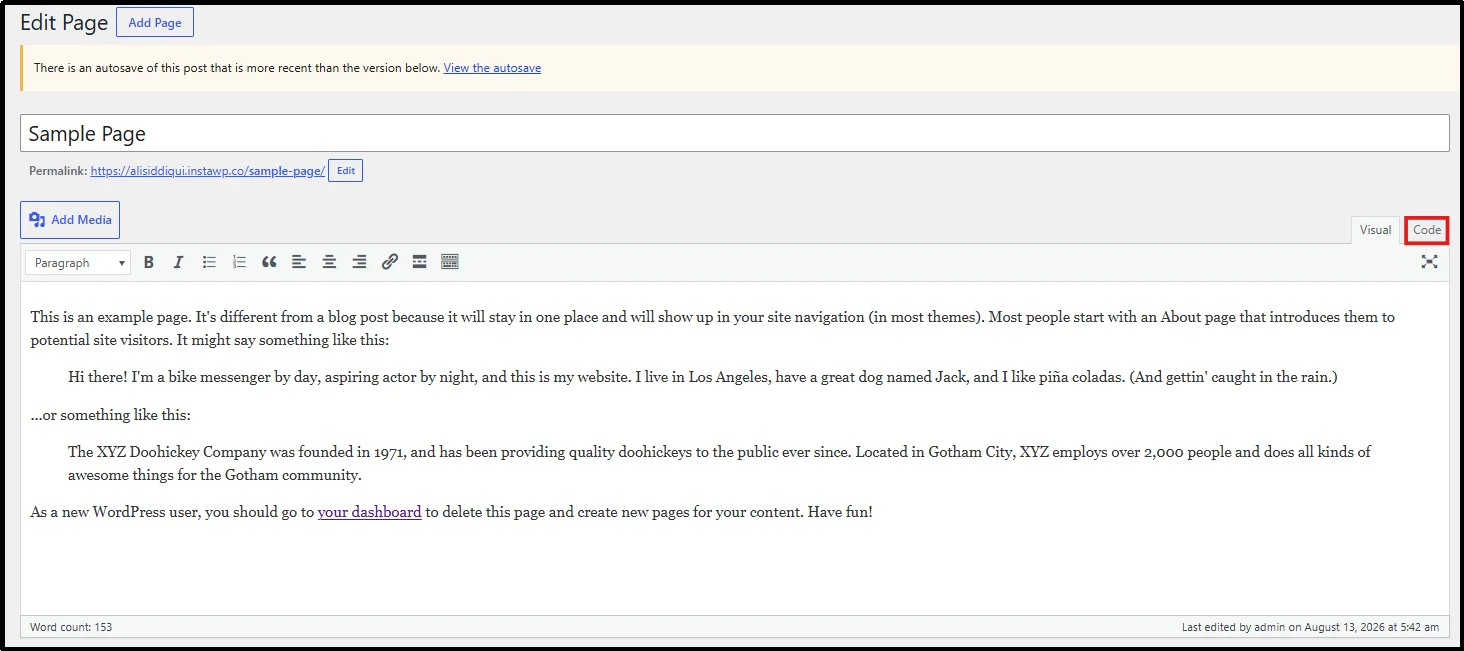This screenshot has height=651, width=1464.
Task: Click the 'This is an example page' paragraph
Action: point(712,328)
